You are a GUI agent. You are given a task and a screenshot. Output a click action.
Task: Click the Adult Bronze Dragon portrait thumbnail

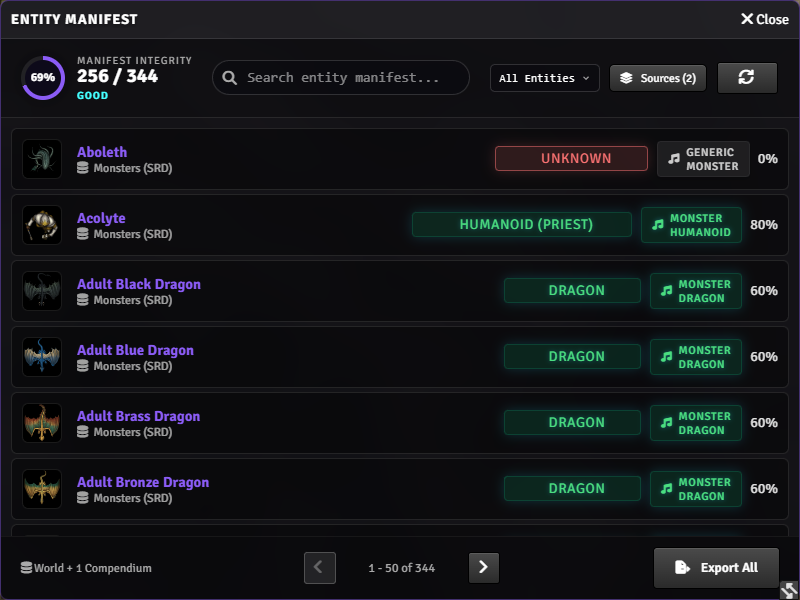point(42,489)
